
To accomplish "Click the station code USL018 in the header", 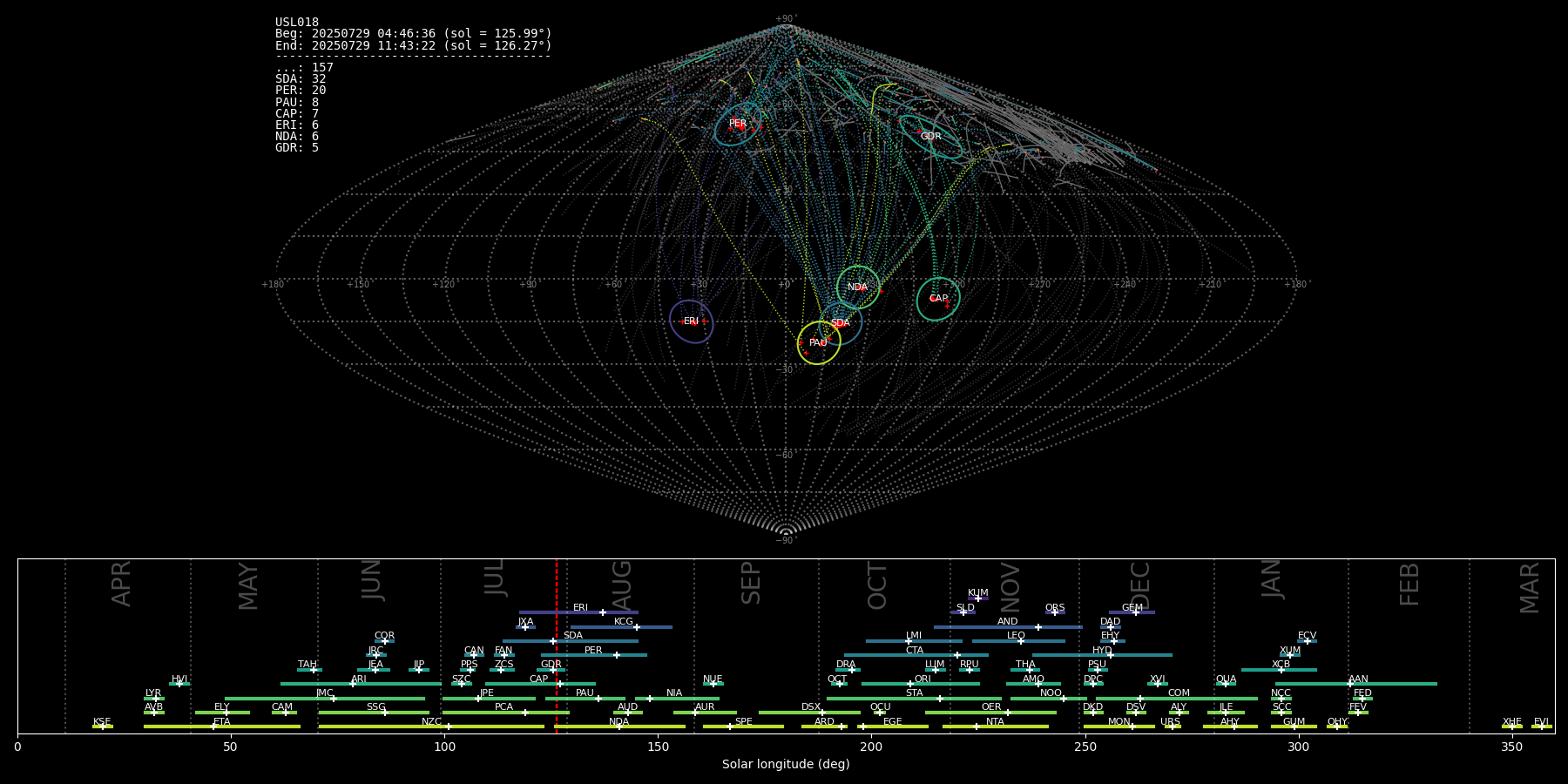I will (297, 23).
